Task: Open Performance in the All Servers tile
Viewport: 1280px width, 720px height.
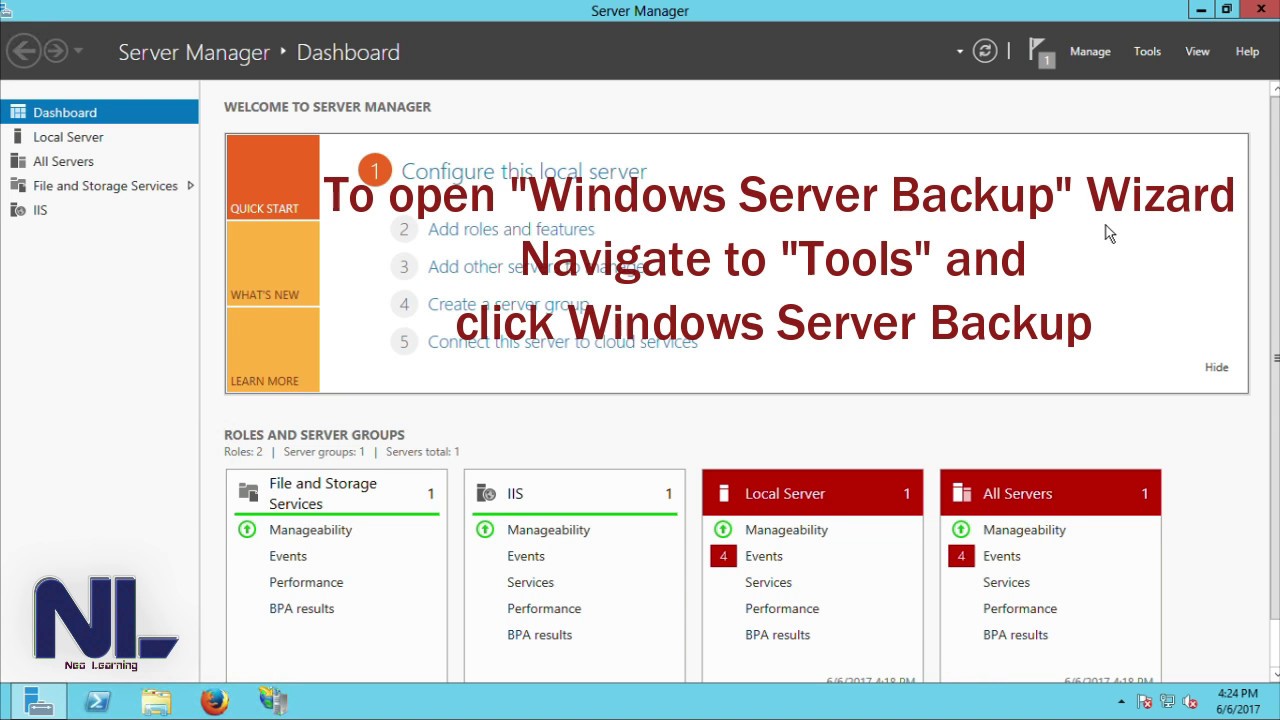Action: 1020,608
